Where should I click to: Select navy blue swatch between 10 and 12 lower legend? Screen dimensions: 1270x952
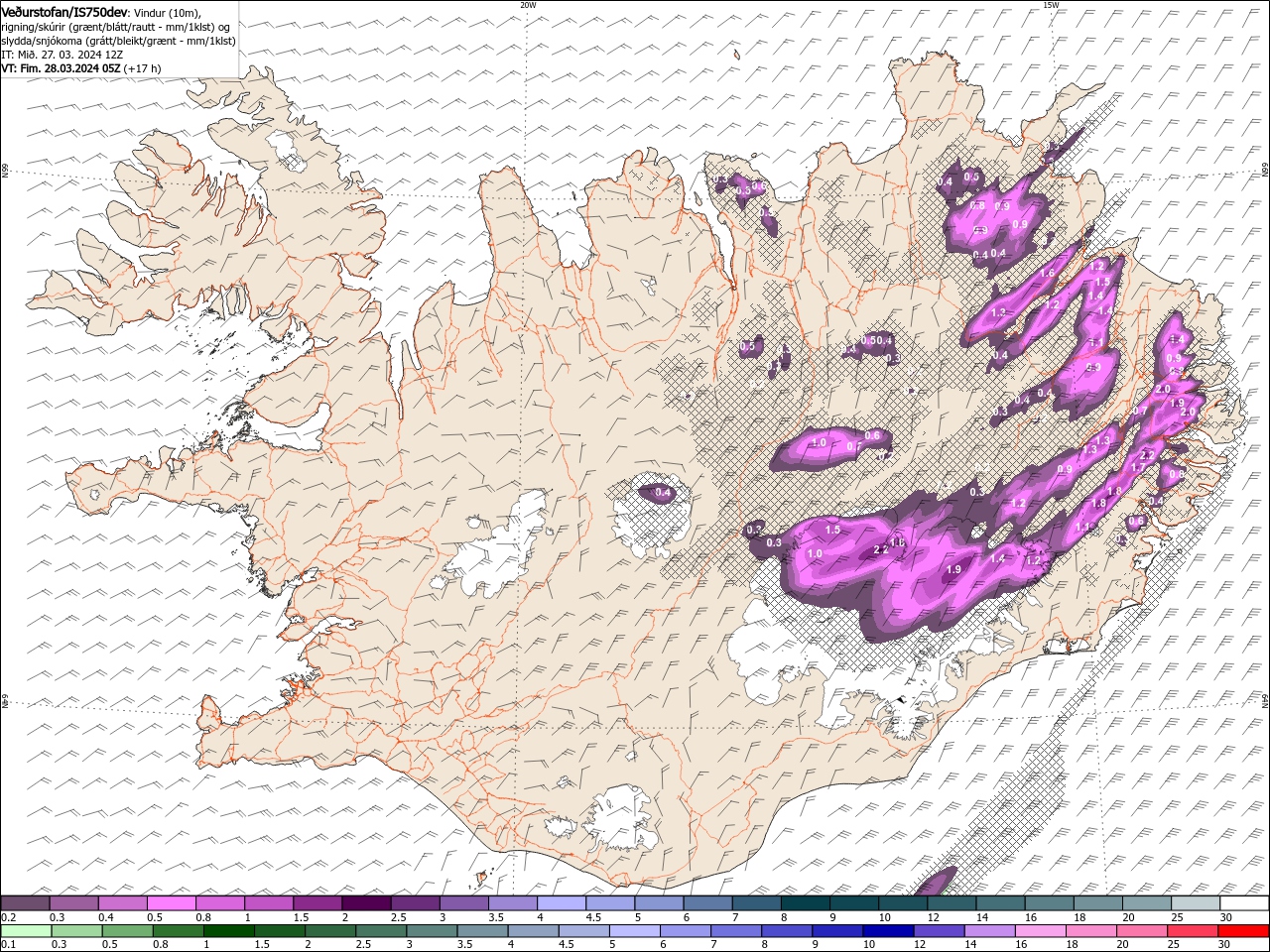point(888,930)
